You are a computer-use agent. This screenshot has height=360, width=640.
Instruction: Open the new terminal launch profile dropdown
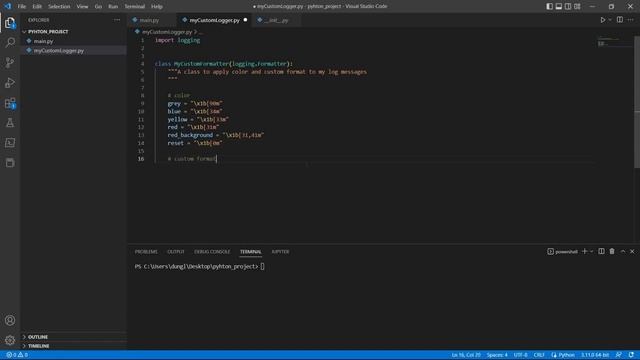[x=591, y=251]
